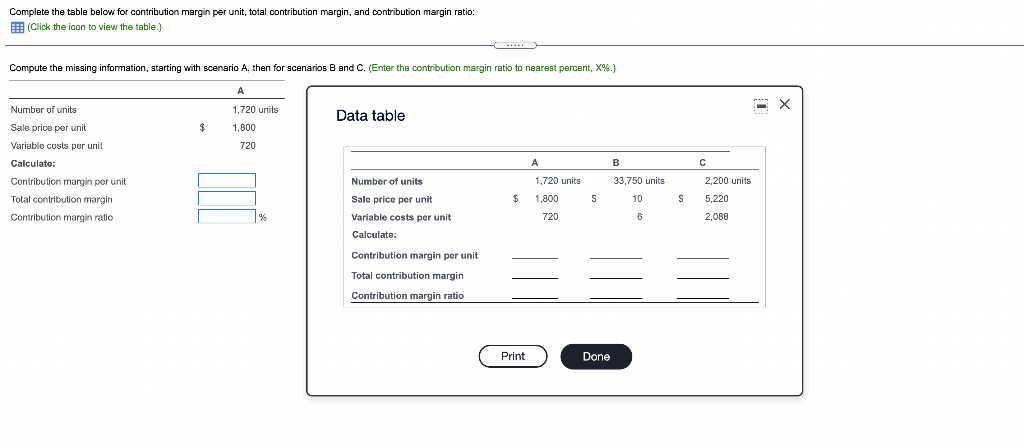1024x446 pixels.
Task: Select column header 'B' in data table
Action: [615, 163]
